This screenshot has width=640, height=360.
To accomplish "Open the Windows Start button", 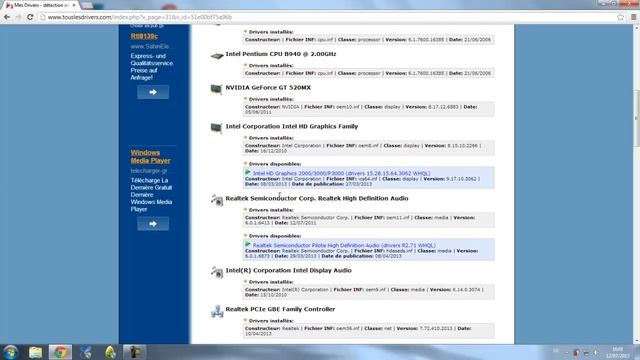I will [10, 352].
